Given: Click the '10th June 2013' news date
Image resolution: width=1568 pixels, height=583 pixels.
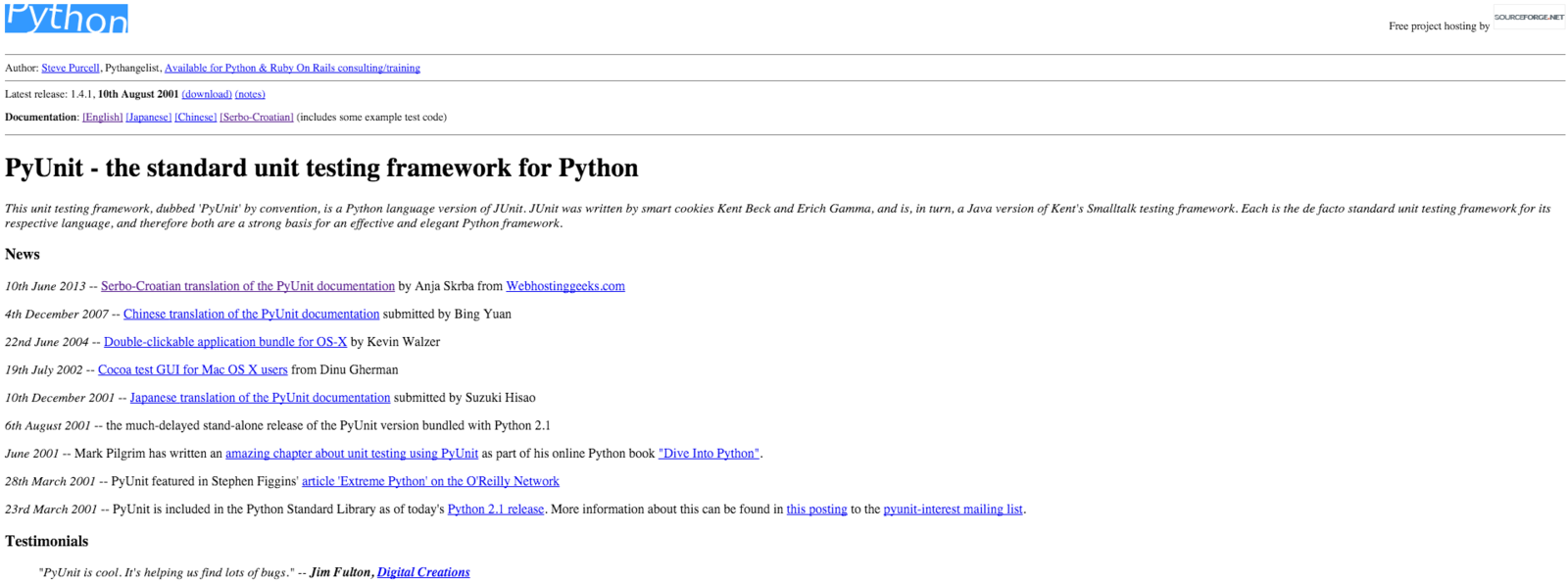Looking at the screenshot, I should 45,286.
